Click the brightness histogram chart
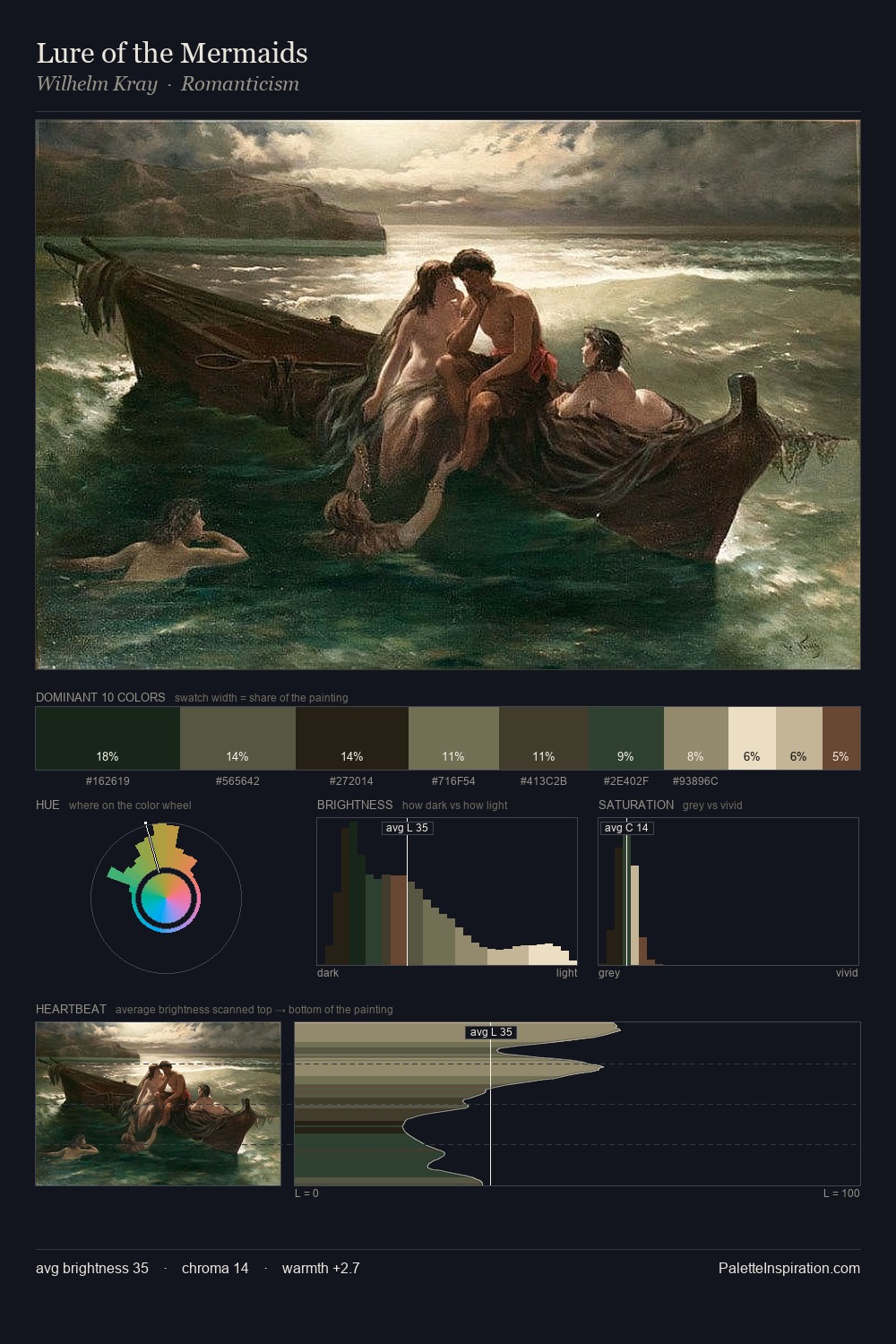Screen dimensions: 896x1344 (x=447, y=892)
